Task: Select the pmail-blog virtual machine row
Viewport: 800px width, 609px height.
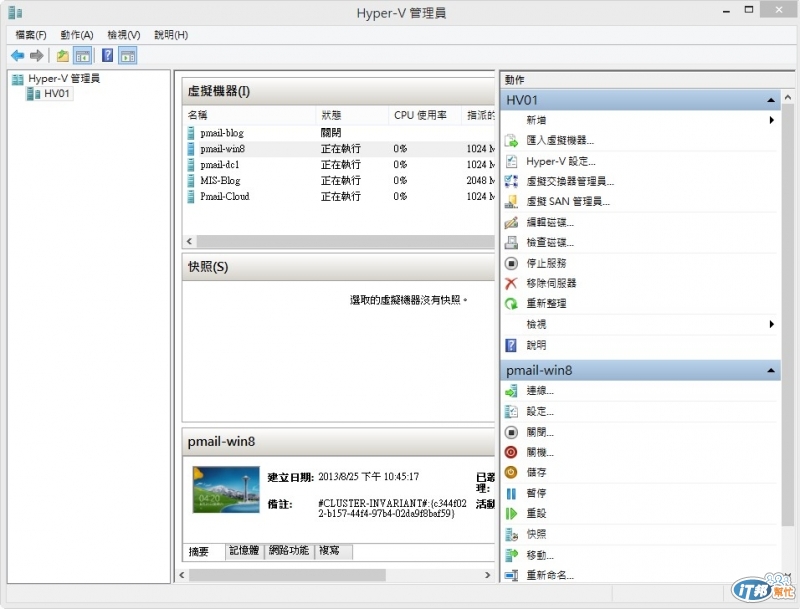Action: pyautogui.click(x=338, y=133)
